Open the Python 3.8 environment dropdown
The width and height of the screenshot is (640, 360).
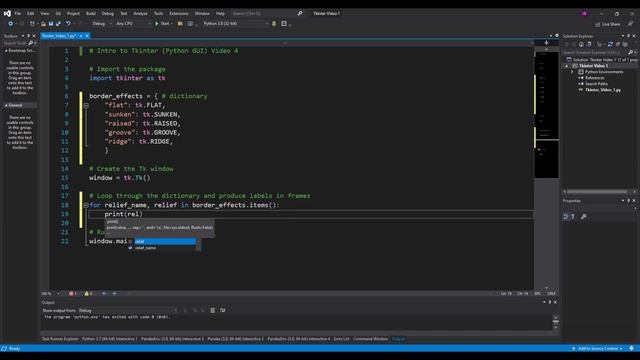(236, 24)
